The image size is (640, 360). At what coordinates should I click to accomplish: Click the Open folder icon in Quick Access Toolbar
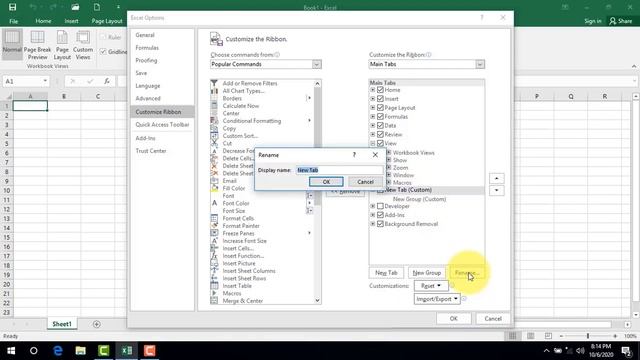point(75,7)
